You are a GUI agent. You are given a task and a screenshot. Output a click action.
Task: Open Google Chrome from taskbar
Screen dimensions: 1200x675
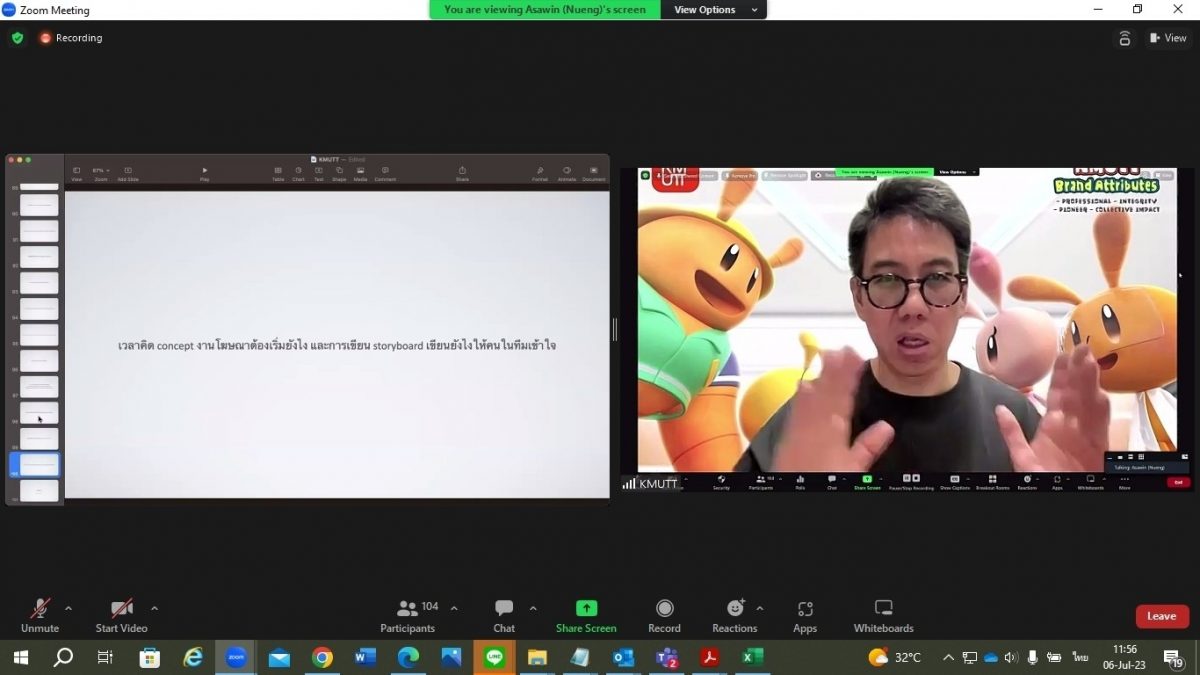click(x=322, y=657)
